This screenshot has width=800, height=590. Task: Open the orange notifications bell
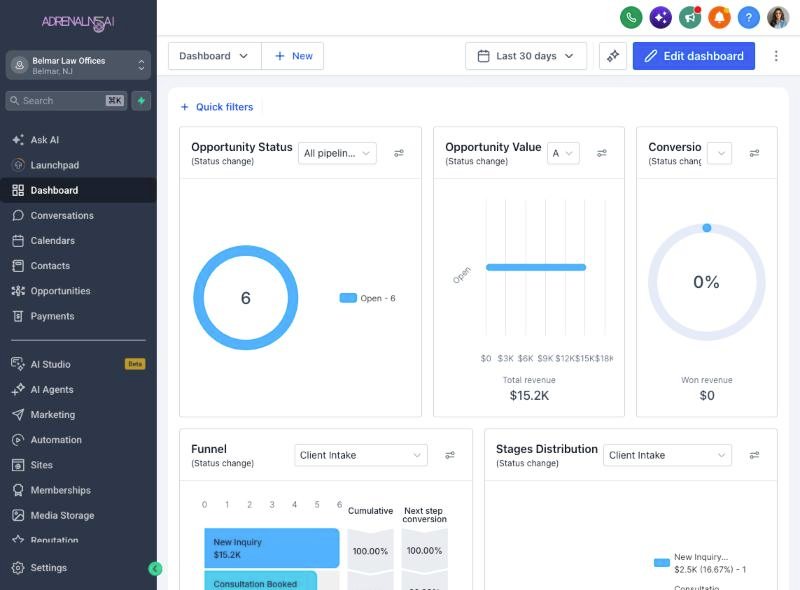(719, 18)
